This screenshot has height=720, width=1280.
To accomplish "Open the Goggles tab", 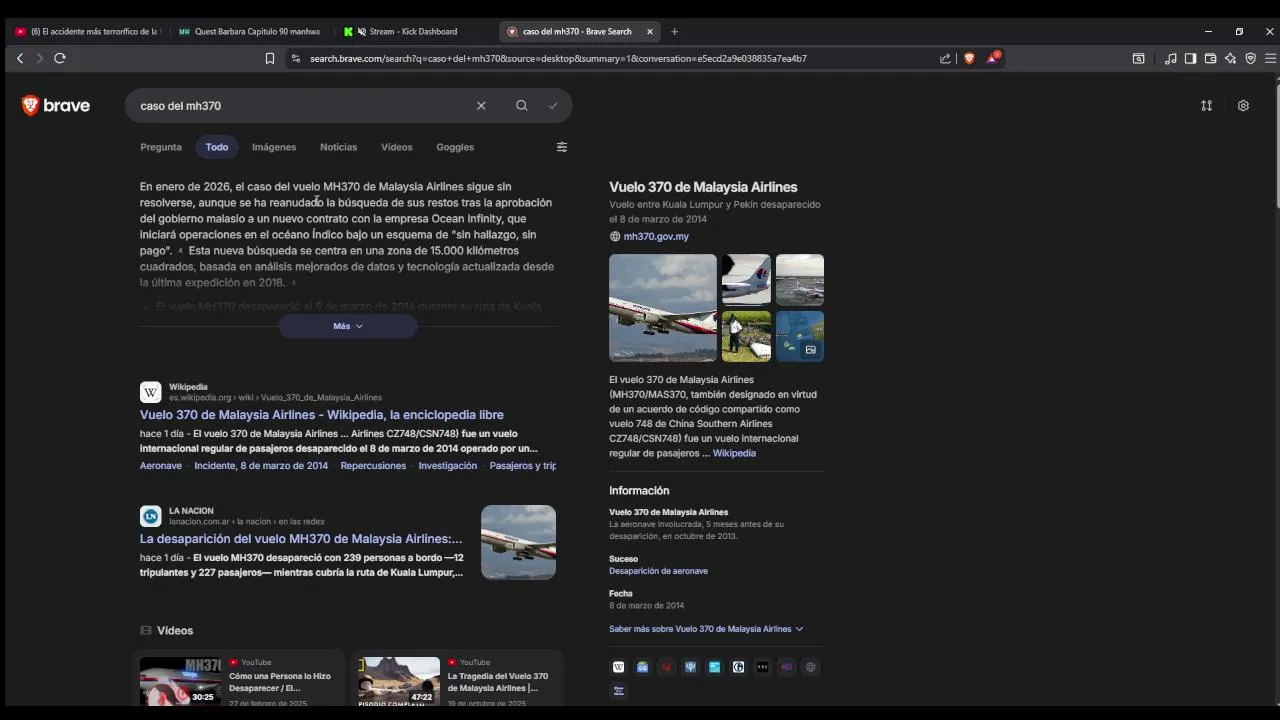I will (x=455, y=147).
